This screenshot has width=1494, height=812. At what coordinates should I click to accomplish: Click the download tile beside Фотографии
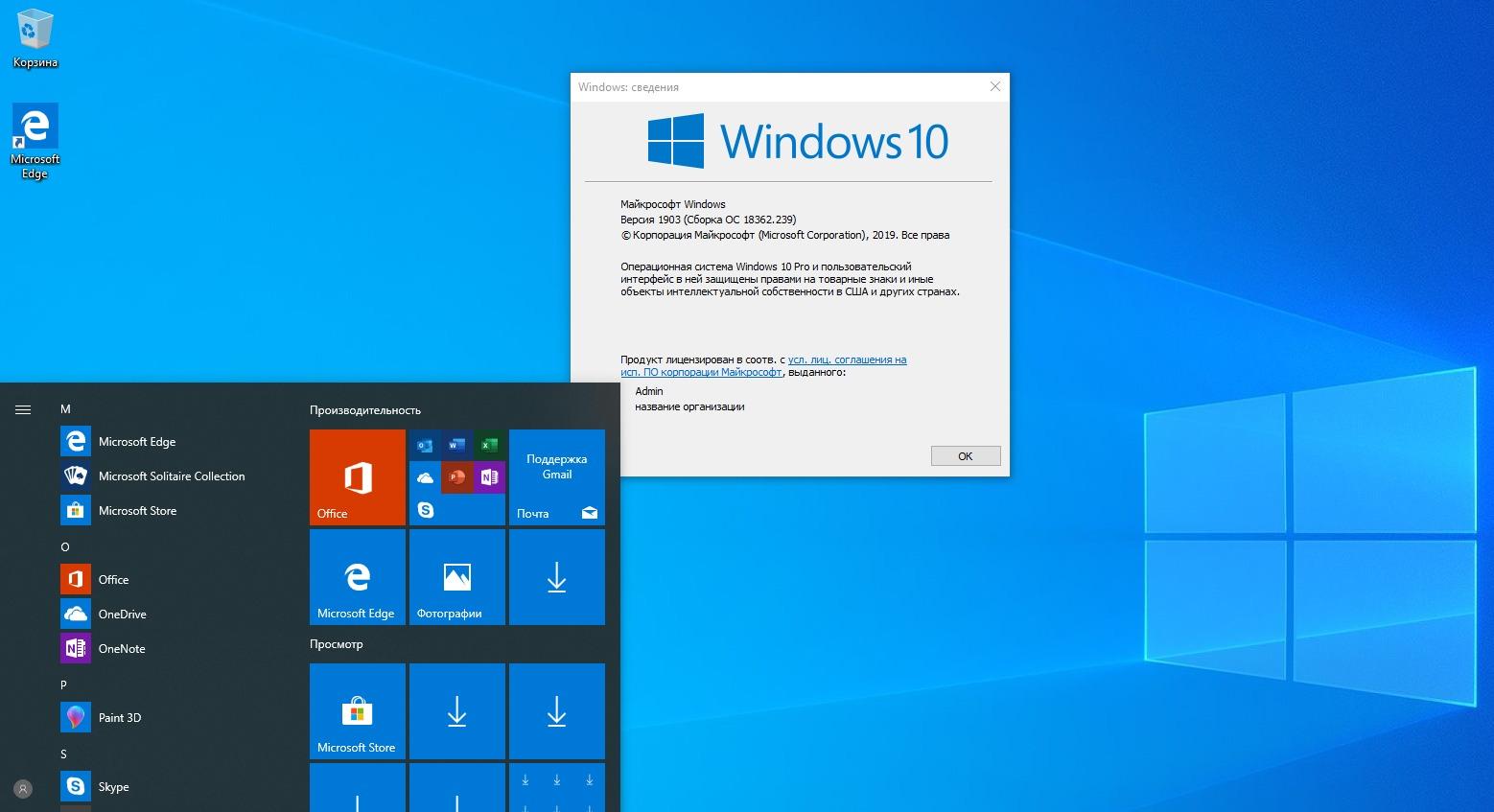click(x=557, y=577)
